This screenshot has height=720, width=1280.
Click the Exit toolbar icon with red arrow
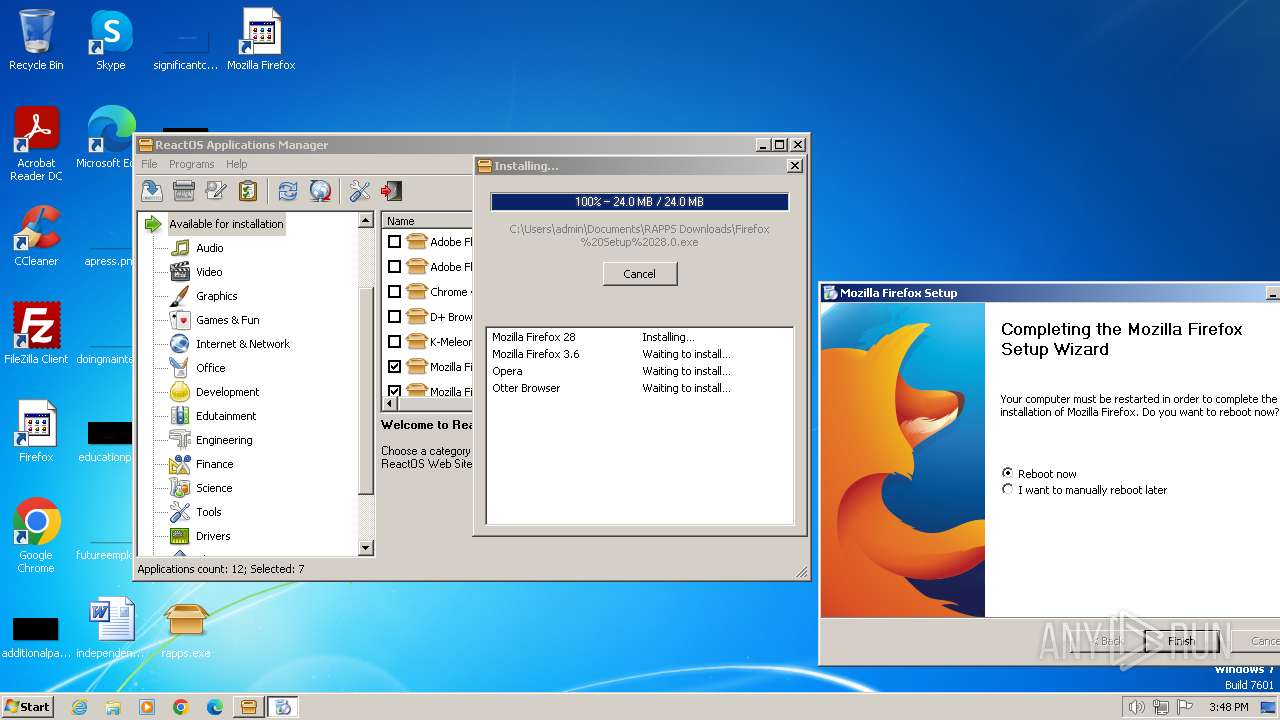point(392,191)
